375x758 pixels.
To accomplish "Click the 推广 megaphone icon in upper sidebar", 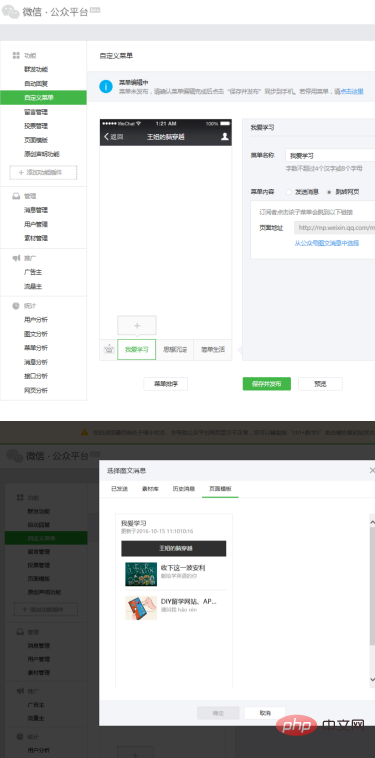I will point(16,258).
